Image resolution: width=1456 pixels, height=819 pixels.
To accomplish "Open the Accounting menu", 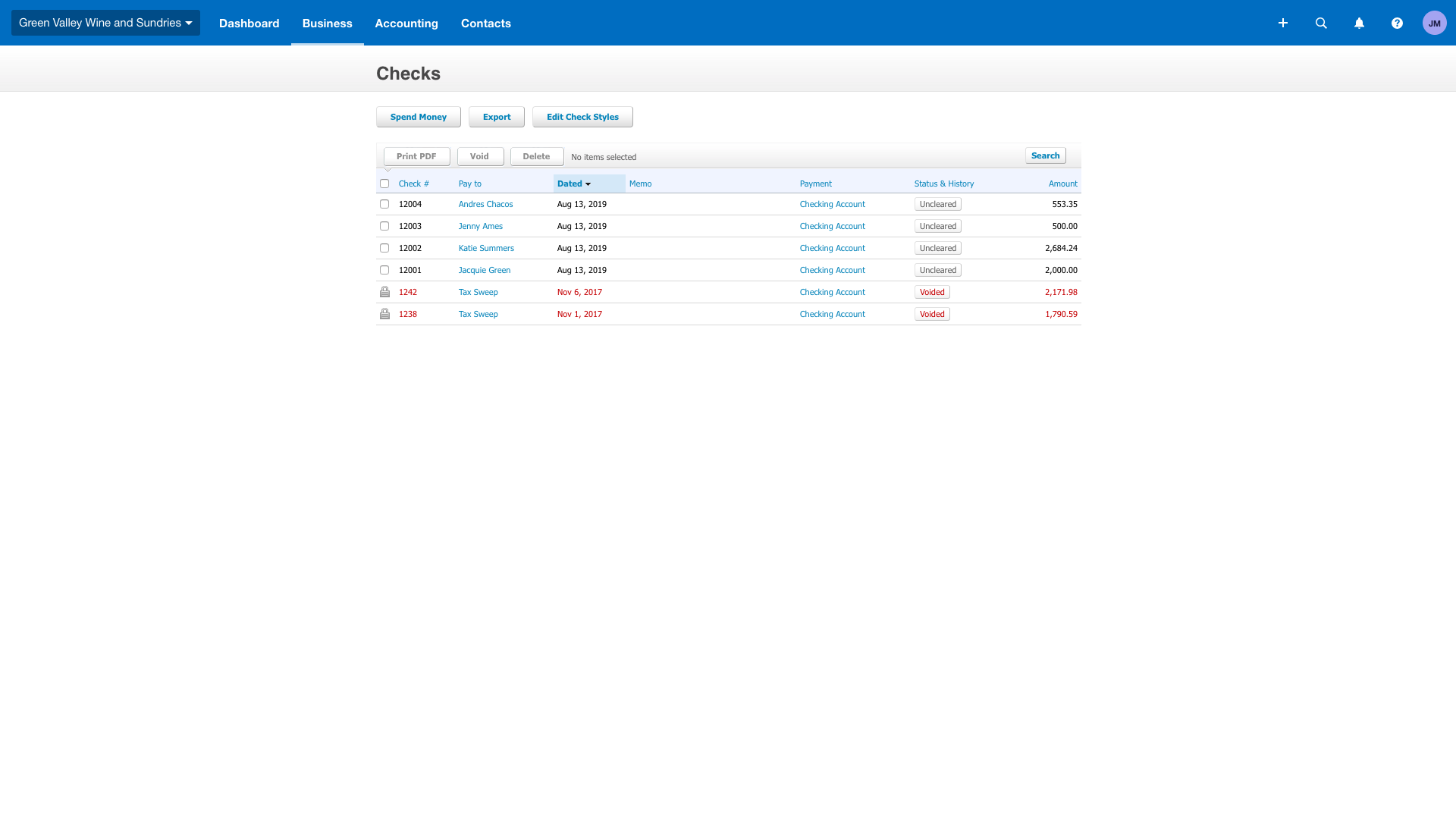I will pos(406,23).
